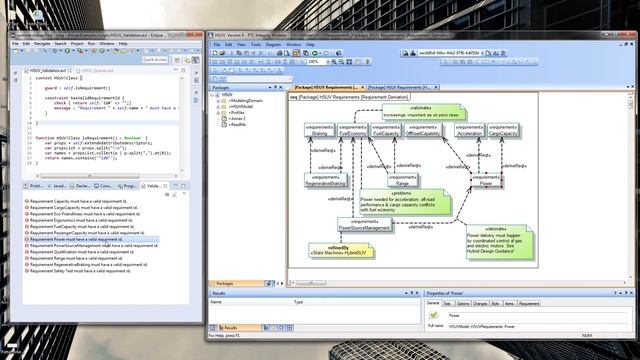Click green Run button in Eclipse toolbar
The height and width of the screenshot is (360, 640).
pyautogui.click(x=67, y=51)
